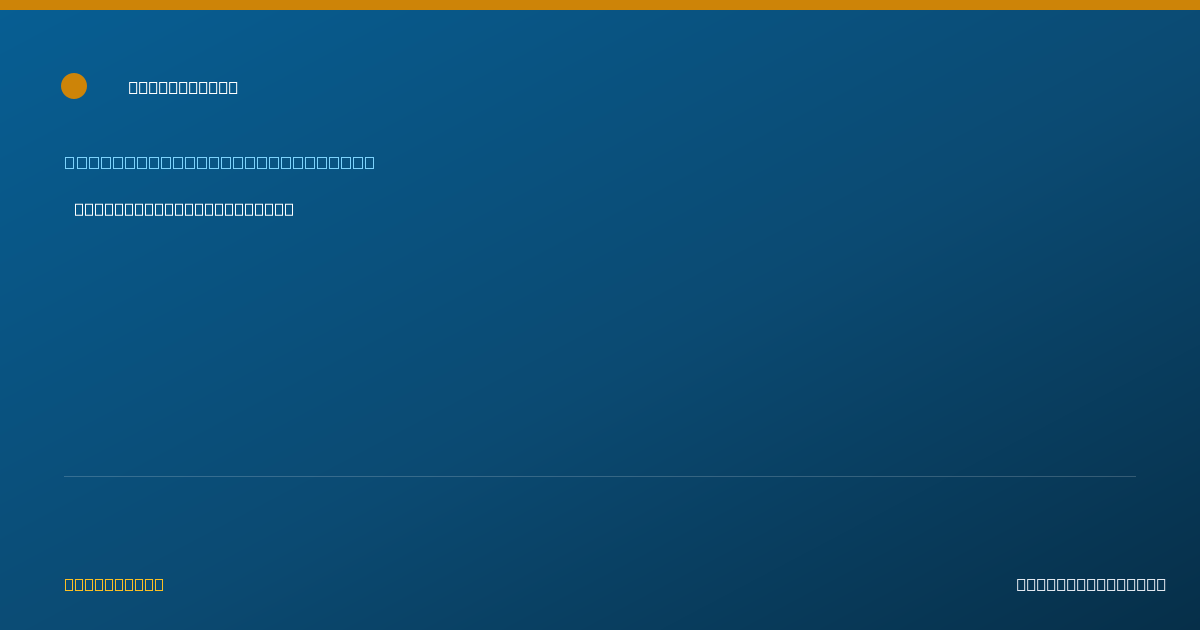
Task: Click the white footer text on the right
Action: tap(1091, 584)
